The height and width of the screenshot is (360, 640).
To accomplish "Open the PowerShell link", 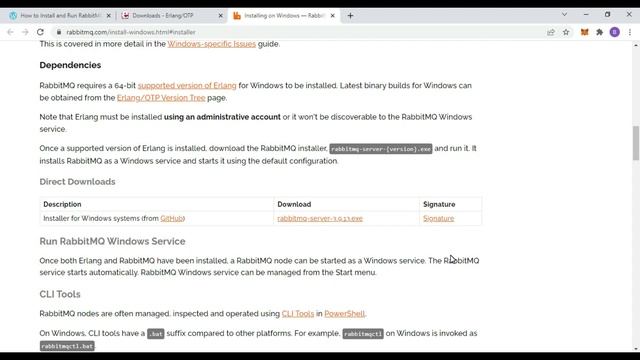I will pos(344,313).
